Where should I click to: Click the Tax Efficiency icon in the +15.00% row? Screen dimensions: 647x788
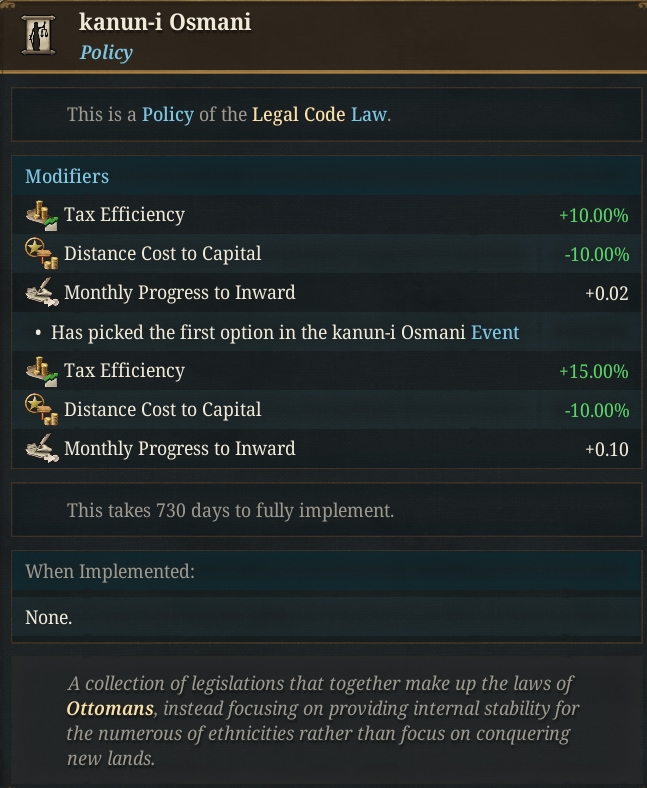(42, 371)
